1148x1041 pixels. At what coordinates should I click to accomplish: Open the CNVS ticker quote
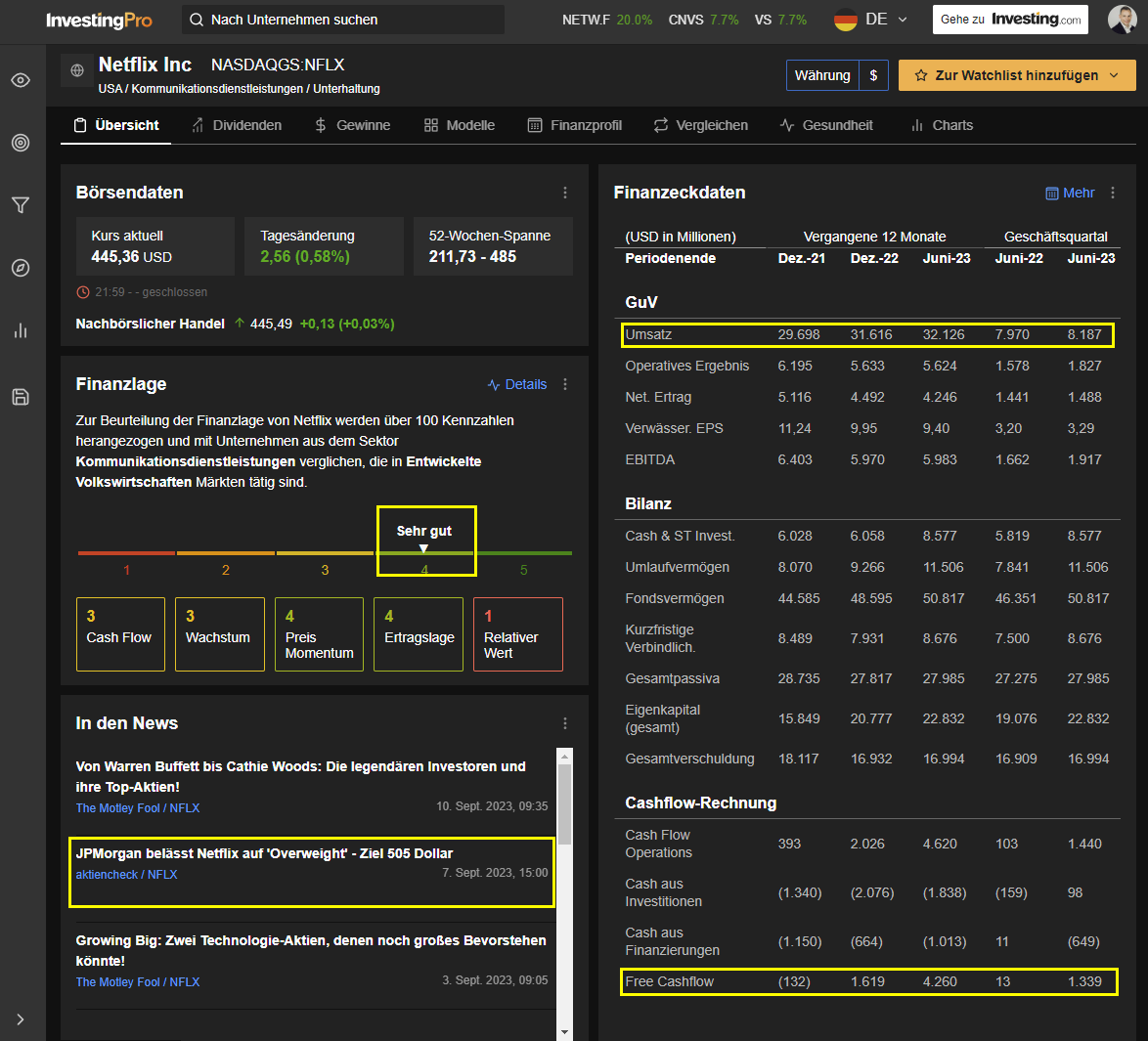(704, 20)
